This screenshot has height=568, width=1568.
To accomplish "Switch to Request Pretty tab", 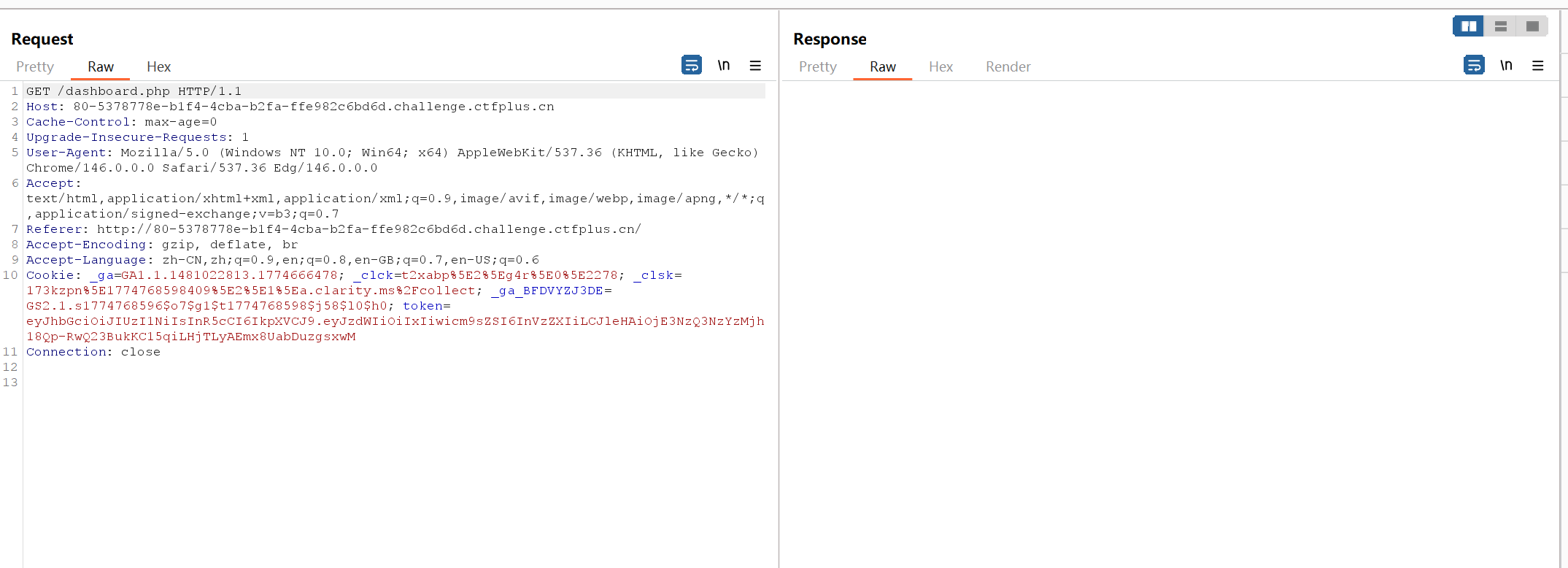I will pyautogui.click(x=35, y=66).
